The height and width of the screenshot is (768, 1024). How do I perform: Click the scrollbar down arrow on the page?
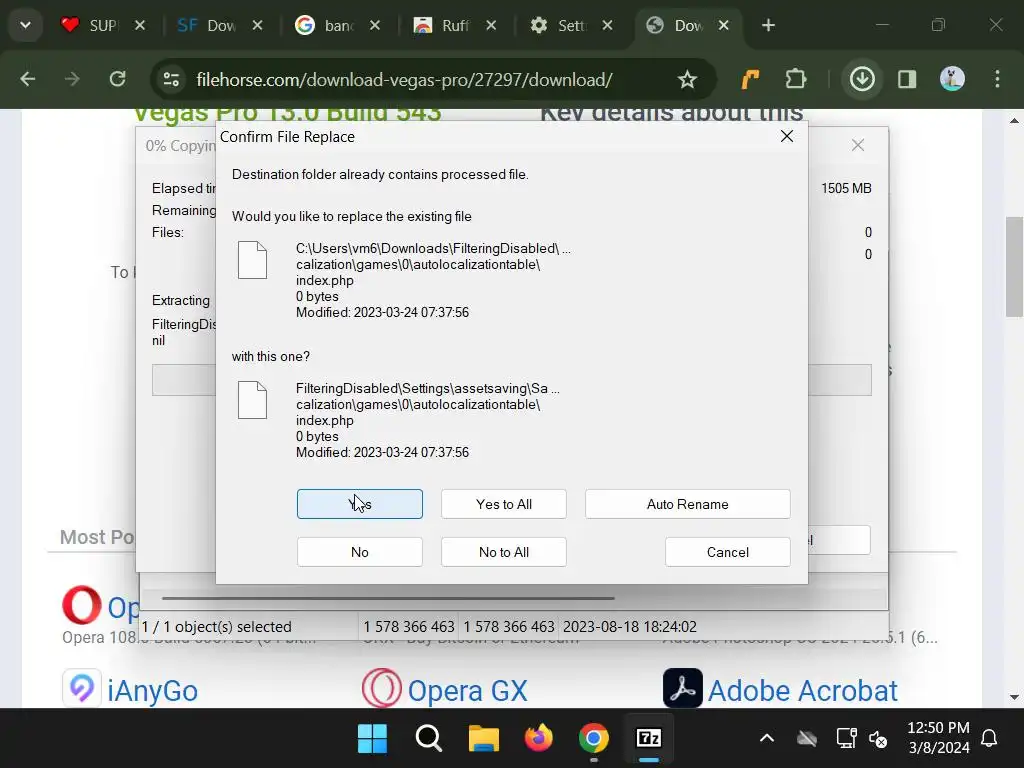(x=1014, y=697)
